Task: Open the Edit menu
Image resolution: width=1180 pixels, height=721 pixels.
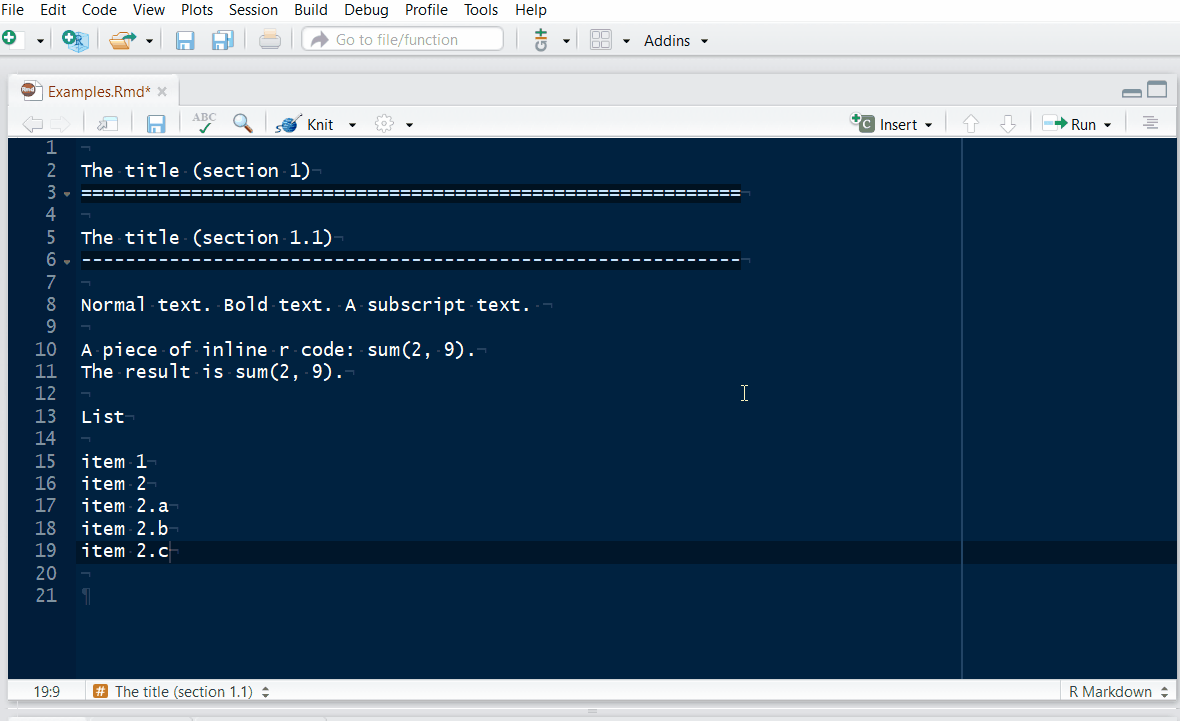Action: tap(53, 10)
